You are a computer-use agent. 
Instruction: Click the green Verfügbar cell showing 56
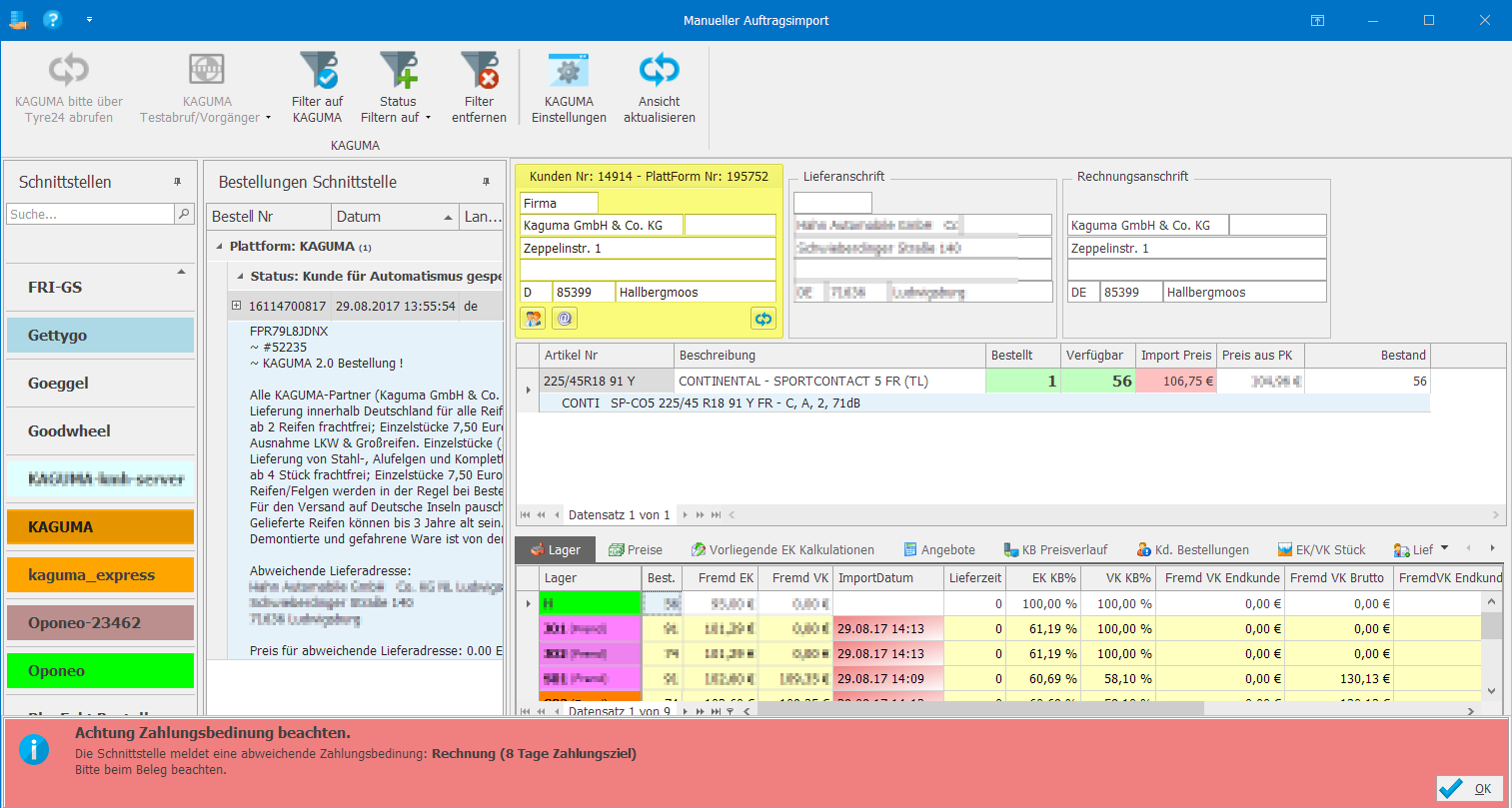point(1098,381)
